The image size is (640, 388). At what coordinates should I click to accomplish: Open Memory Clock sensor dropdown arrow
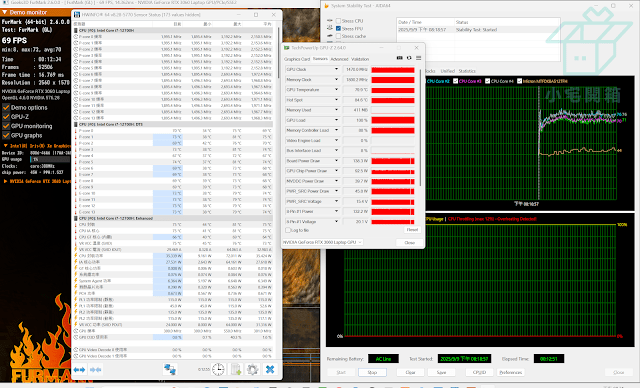pyautogui.click(x=336, y=80)
